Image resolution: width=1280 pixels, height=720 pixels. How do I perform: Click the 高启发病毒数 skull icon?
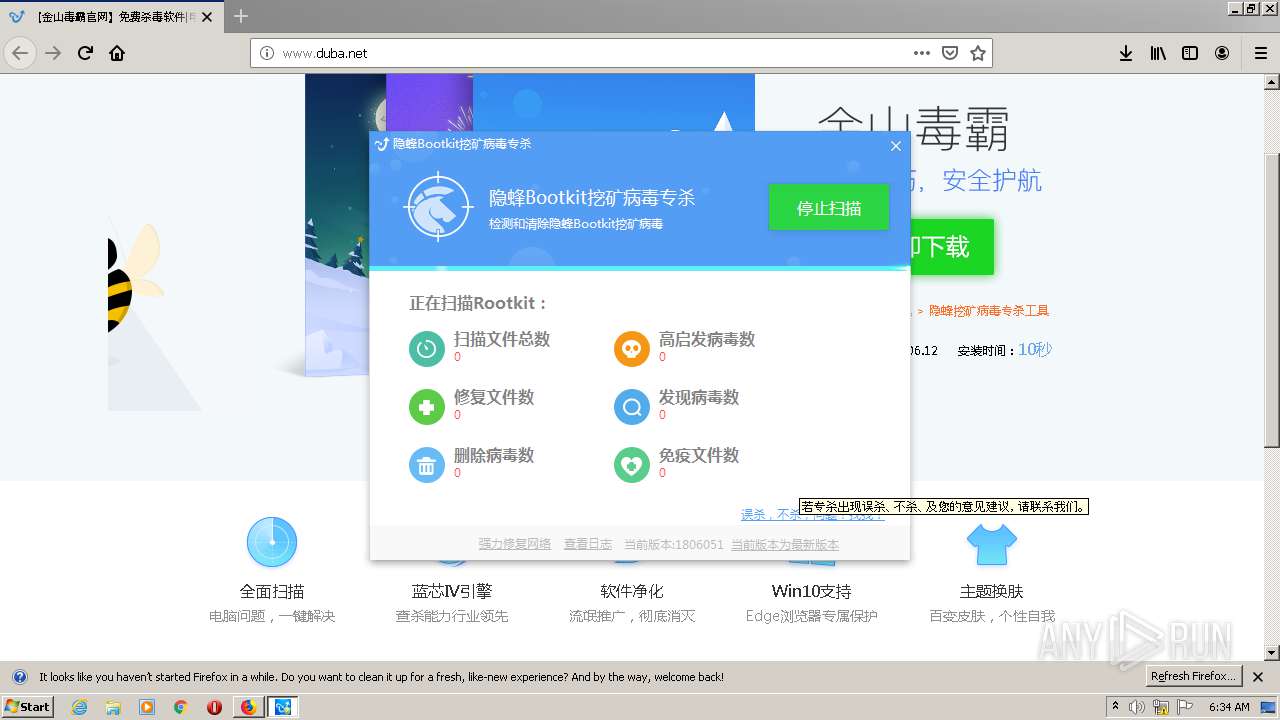click(x=631, y=348)
